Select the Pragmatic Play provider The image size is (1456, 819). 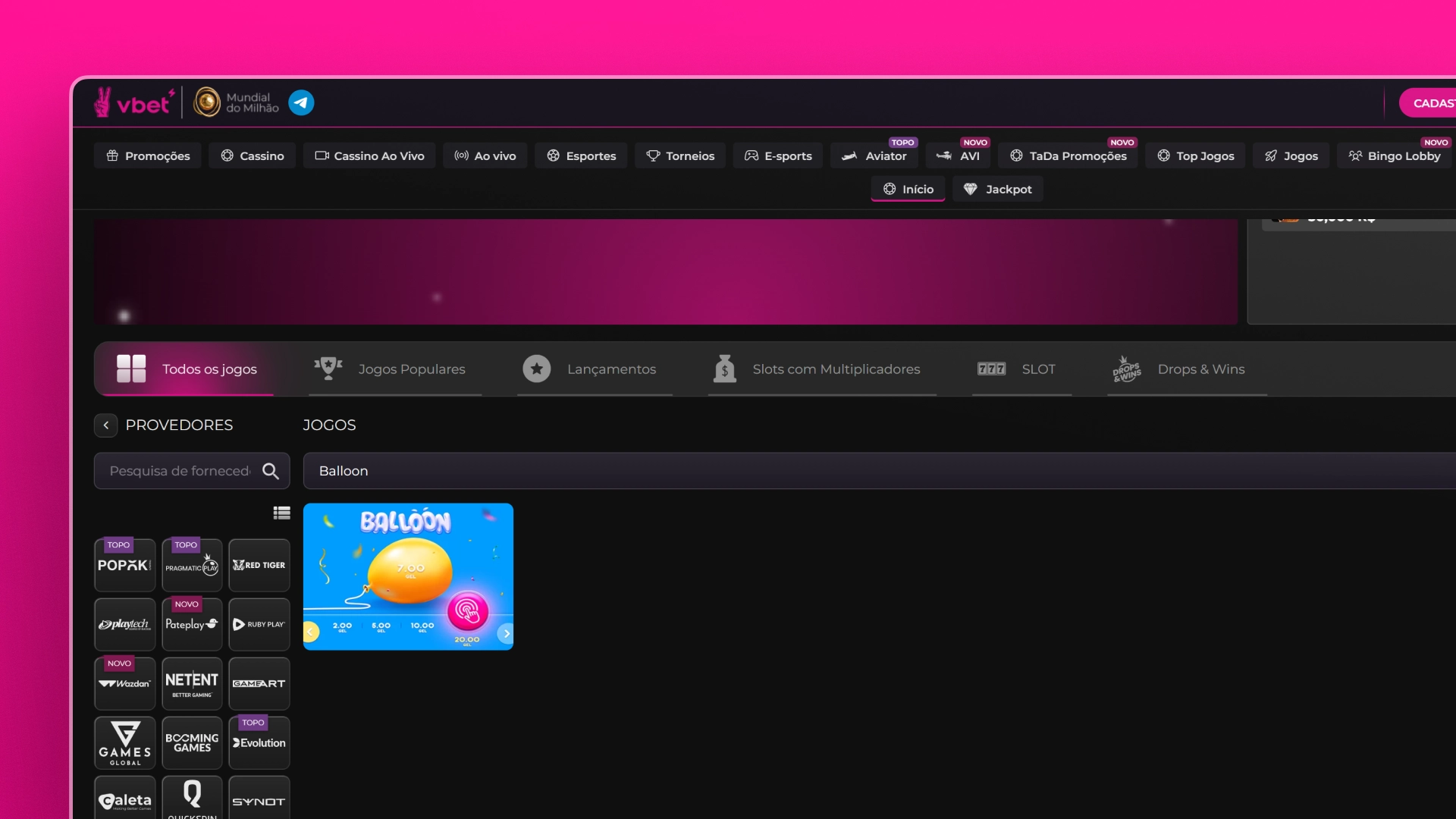pos(192,566)
